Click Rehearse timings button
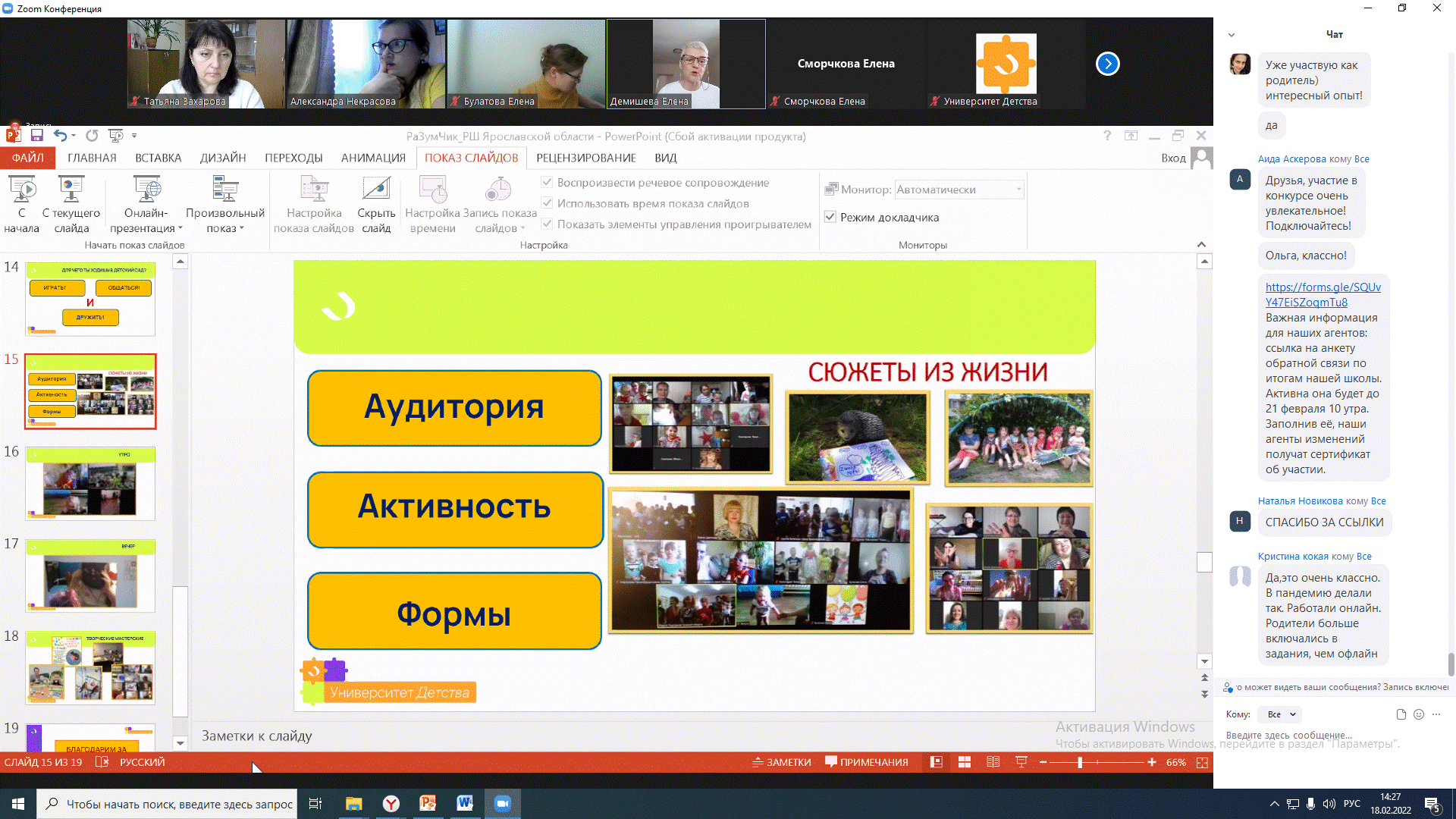Image resolution: width=1456 pixels, height=819 pixels. pos(433,205)
